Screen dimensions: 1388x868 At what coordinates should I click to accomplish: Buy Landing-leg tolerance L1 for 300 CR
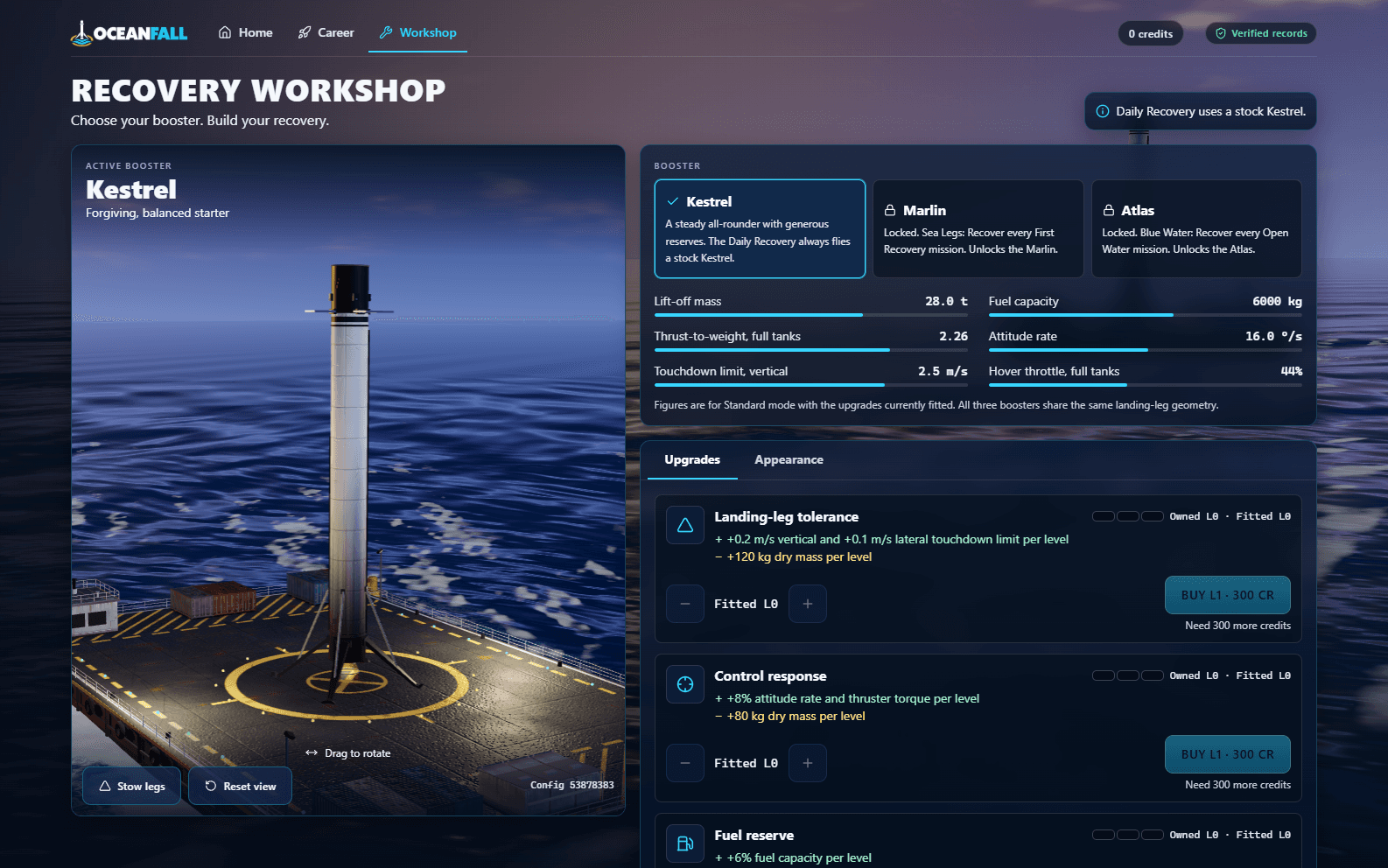click(x=1228, y=595)
